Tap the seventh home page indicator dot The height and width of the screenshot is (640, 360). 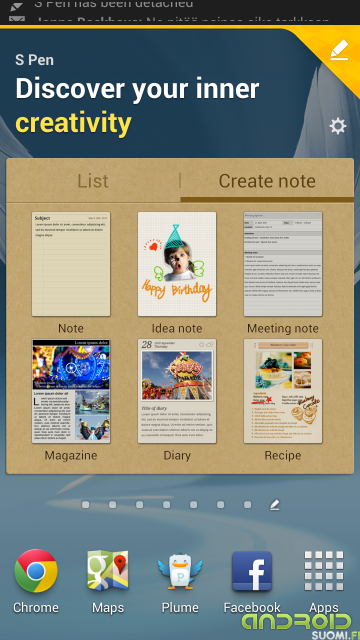click(247, 505)
